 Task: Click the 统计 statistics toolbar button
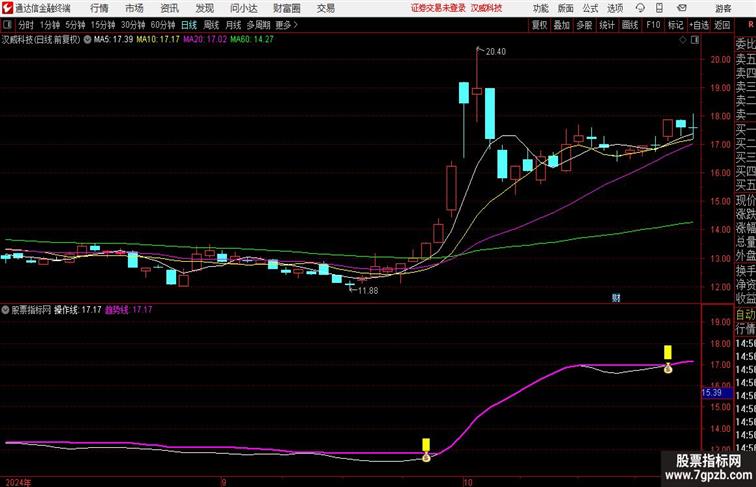607,25
